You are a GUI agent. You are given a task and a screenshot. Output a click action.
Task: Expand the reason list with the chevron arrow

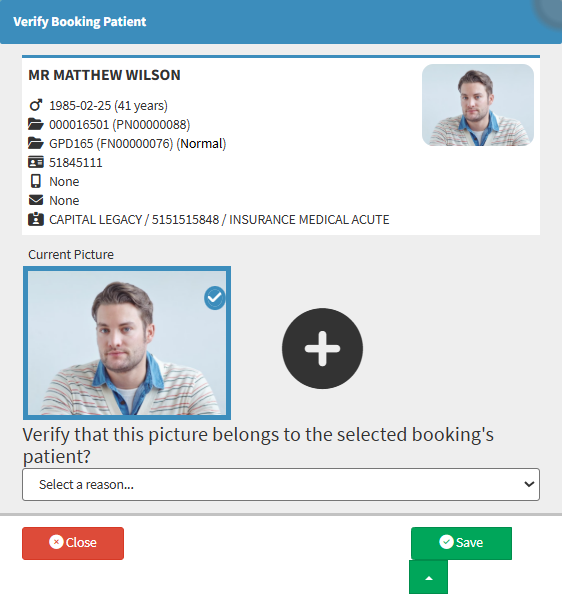tap(529, 484)
